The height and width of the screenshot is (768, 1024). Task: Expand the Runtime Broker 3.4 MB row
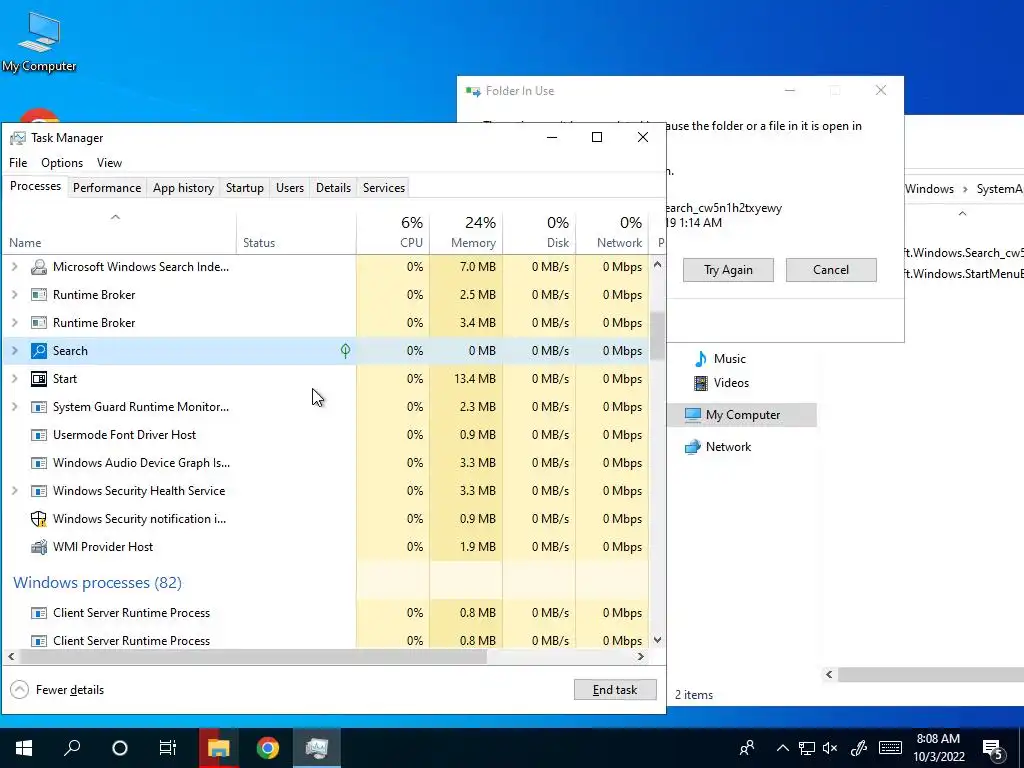click(x=15, y=323)
